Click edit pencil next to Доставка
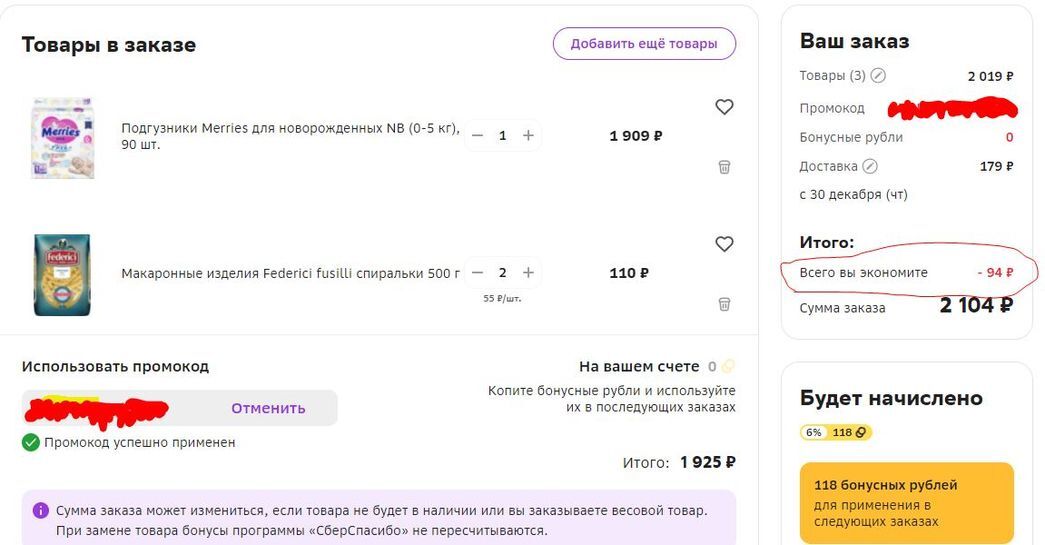The height and width of the screenshot is (545, 1045). 870,166
